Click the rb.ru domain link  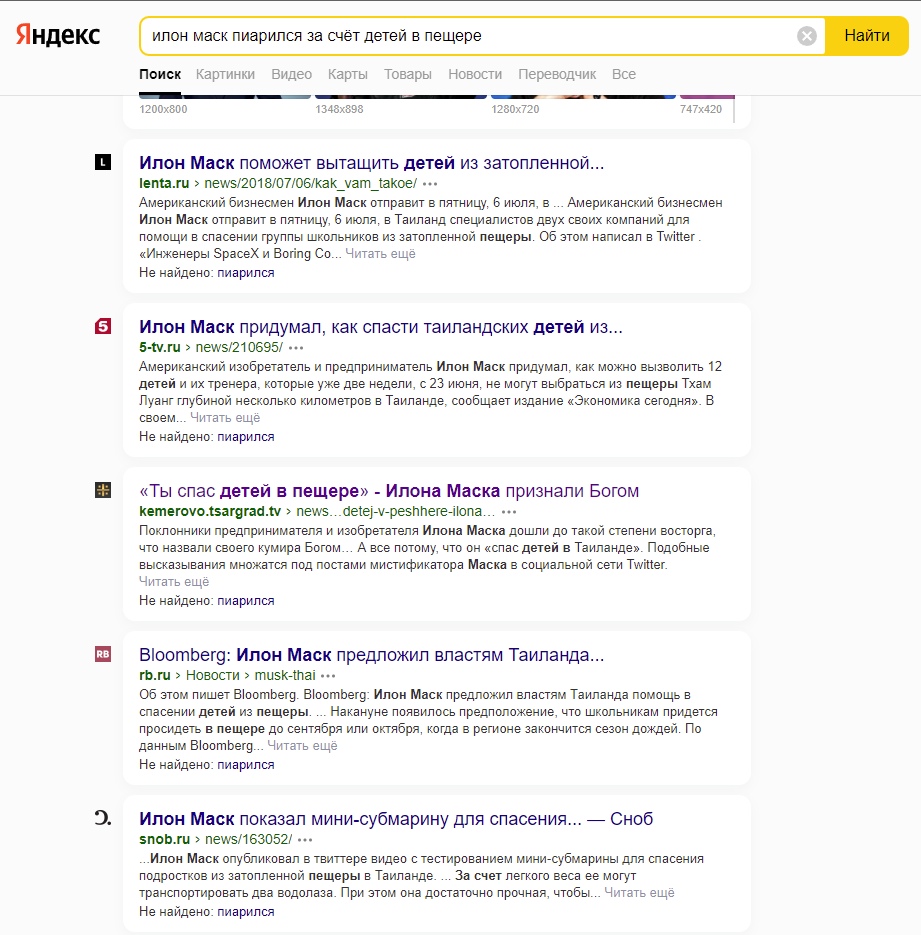(x=154, y=675)
